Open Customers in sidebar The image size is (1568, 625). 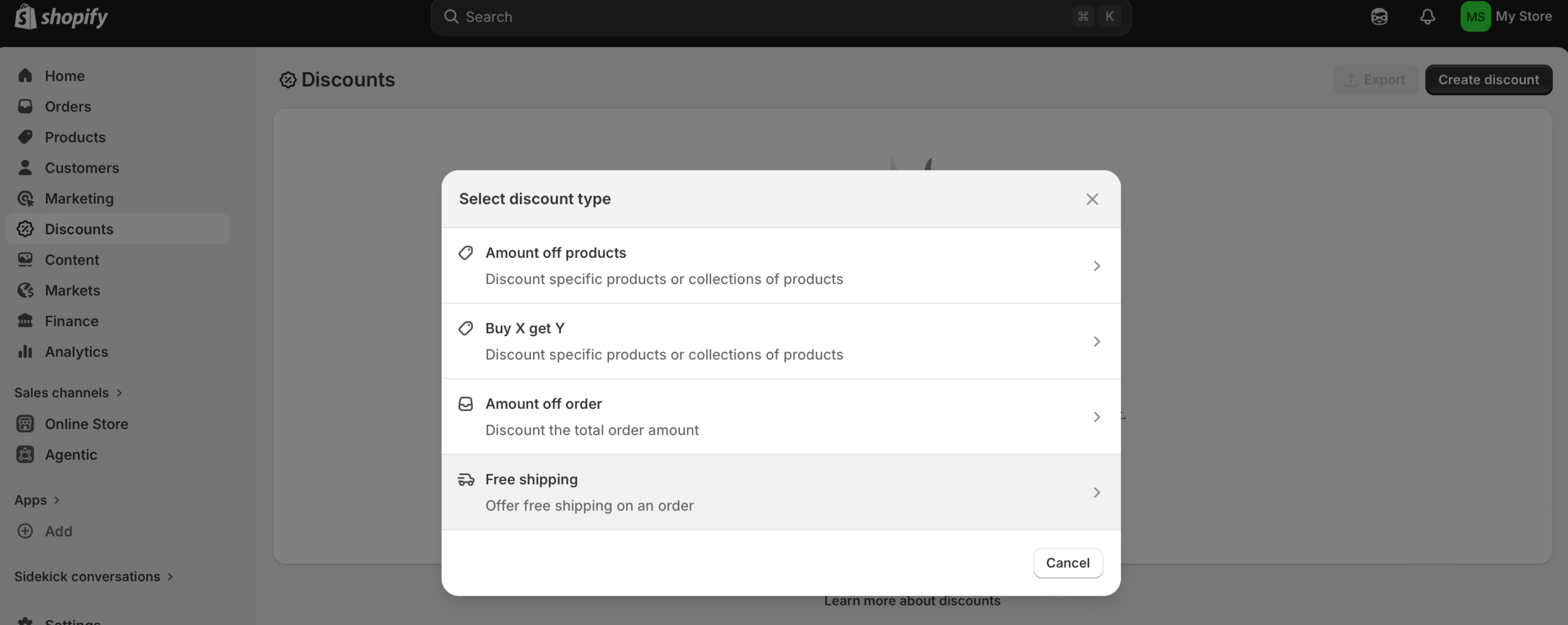tap(118, 168)
